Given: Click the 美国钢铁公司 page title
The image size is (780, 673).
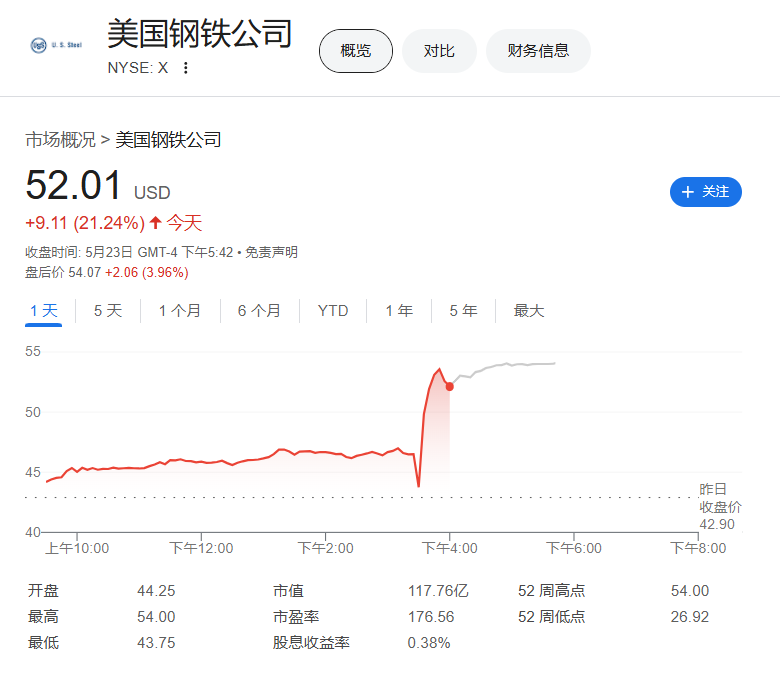Looking at the screenshot, I should 199,34.
